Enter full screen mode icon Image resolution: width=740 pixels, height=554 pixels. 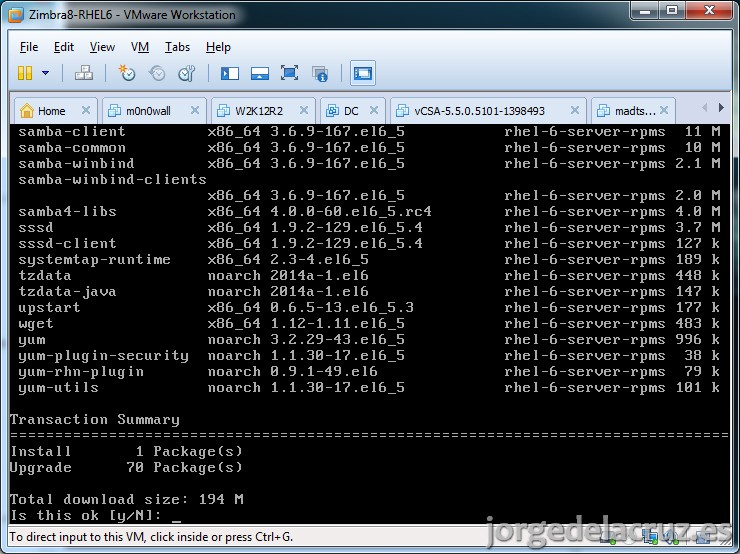(x=289, y=73)
